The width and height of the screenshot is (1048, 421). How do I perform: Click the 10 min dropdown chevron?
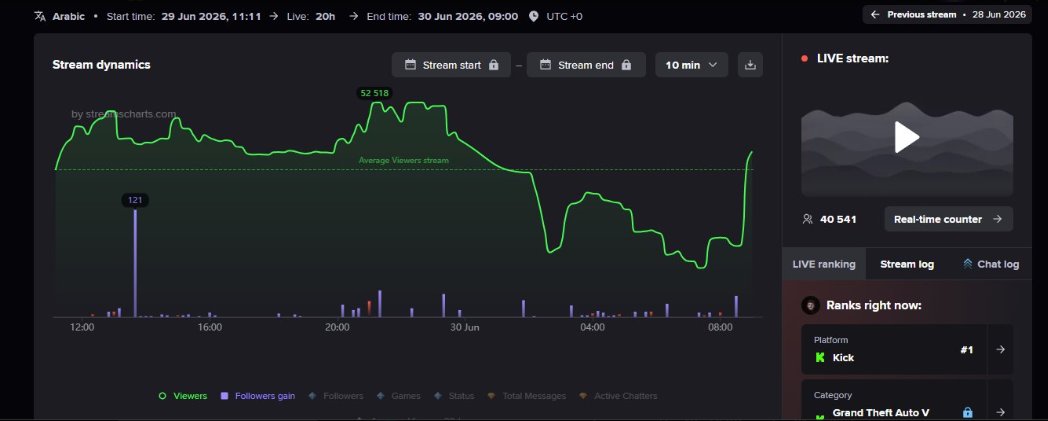point(712,65)
